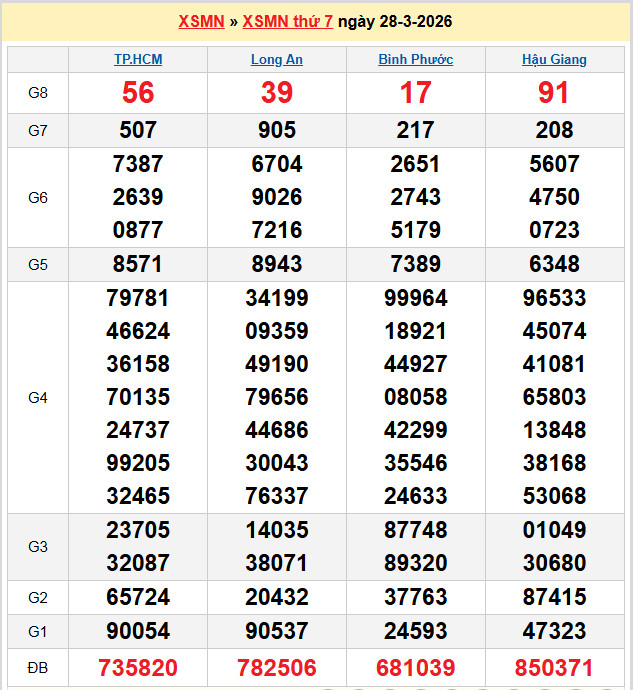This screenshot has width=633, height=690.
Task: Click G1 result 90537 for Long An
Action: point(277,631)
